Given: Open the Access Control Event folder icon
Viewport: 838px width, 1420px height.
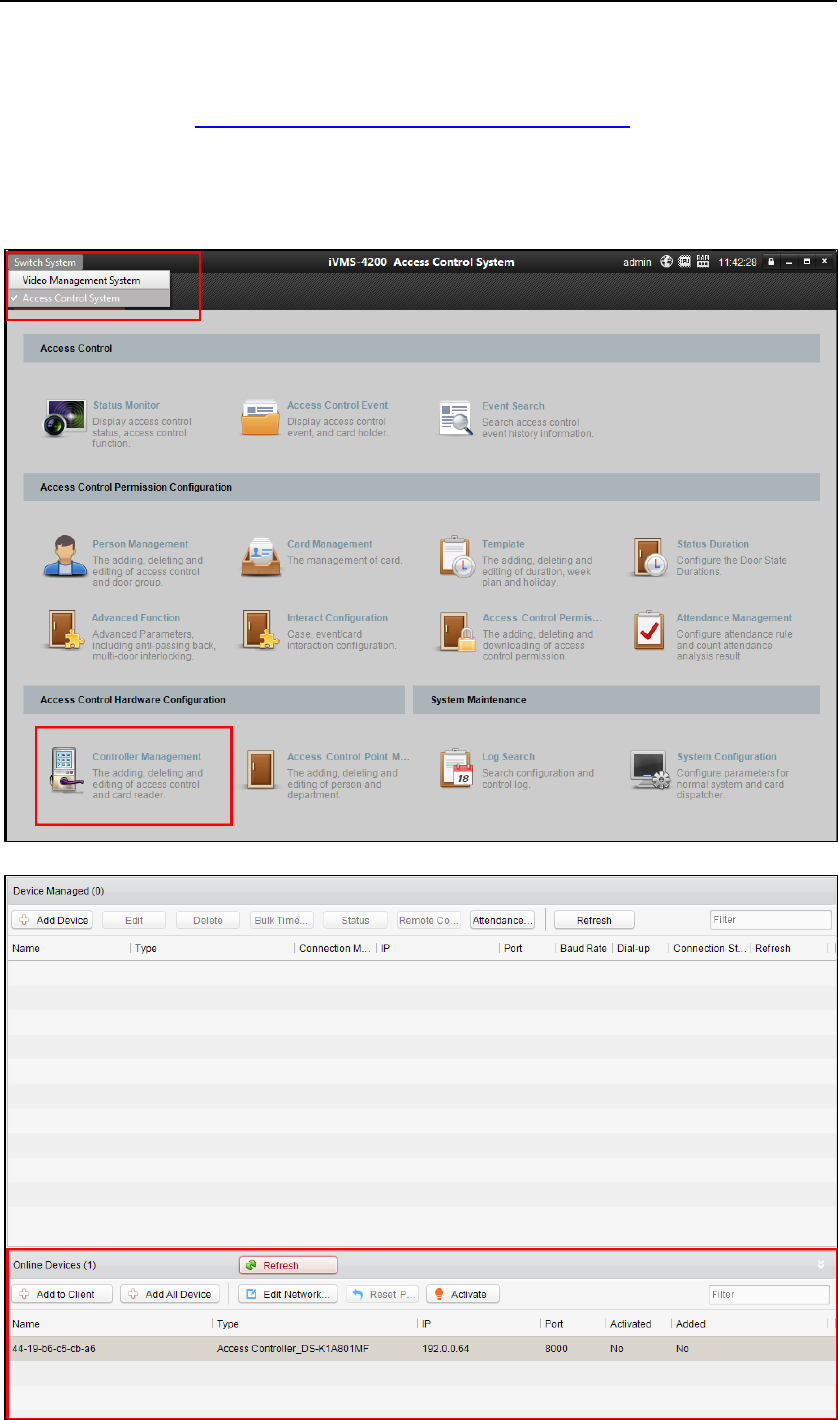Looking at the screenshot, I should (x=259, y=418).
